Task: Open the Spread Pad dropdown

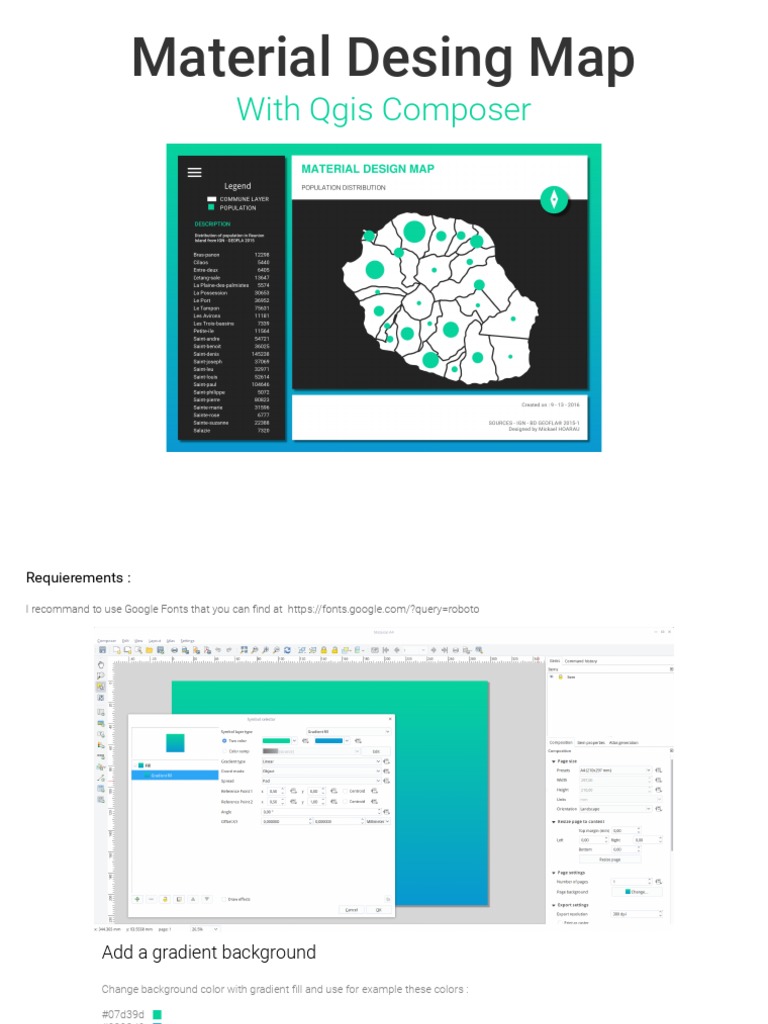Action: pos(320,781)
